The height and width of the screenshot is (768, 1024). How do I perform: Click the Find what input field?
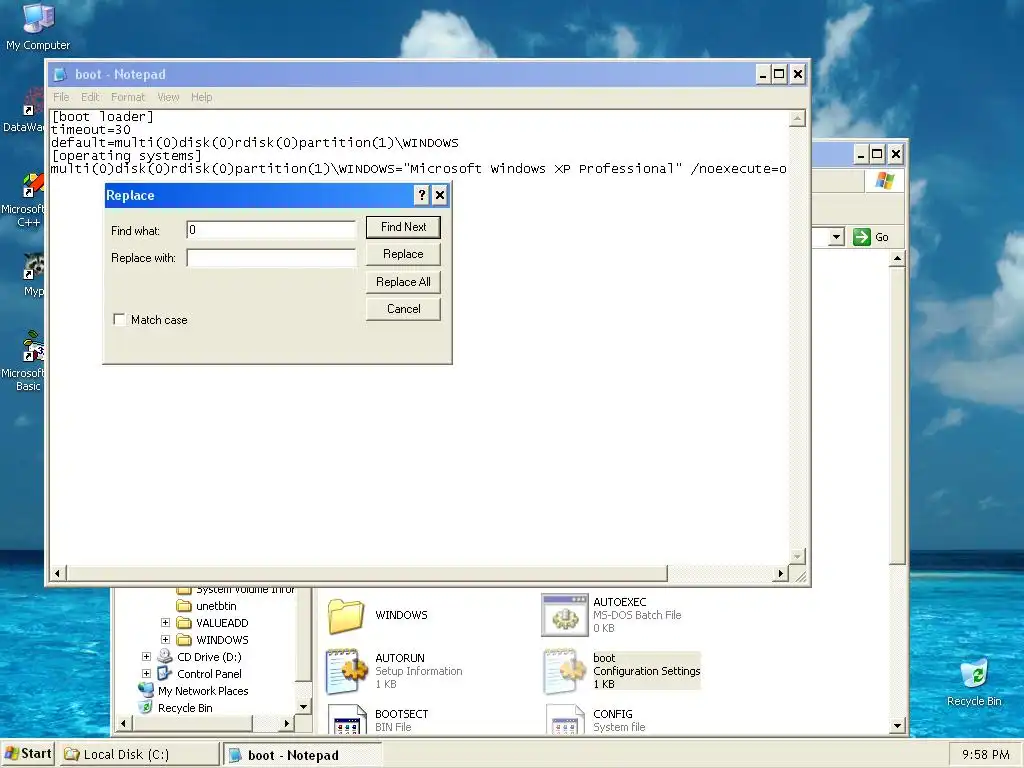pos(271,229)
